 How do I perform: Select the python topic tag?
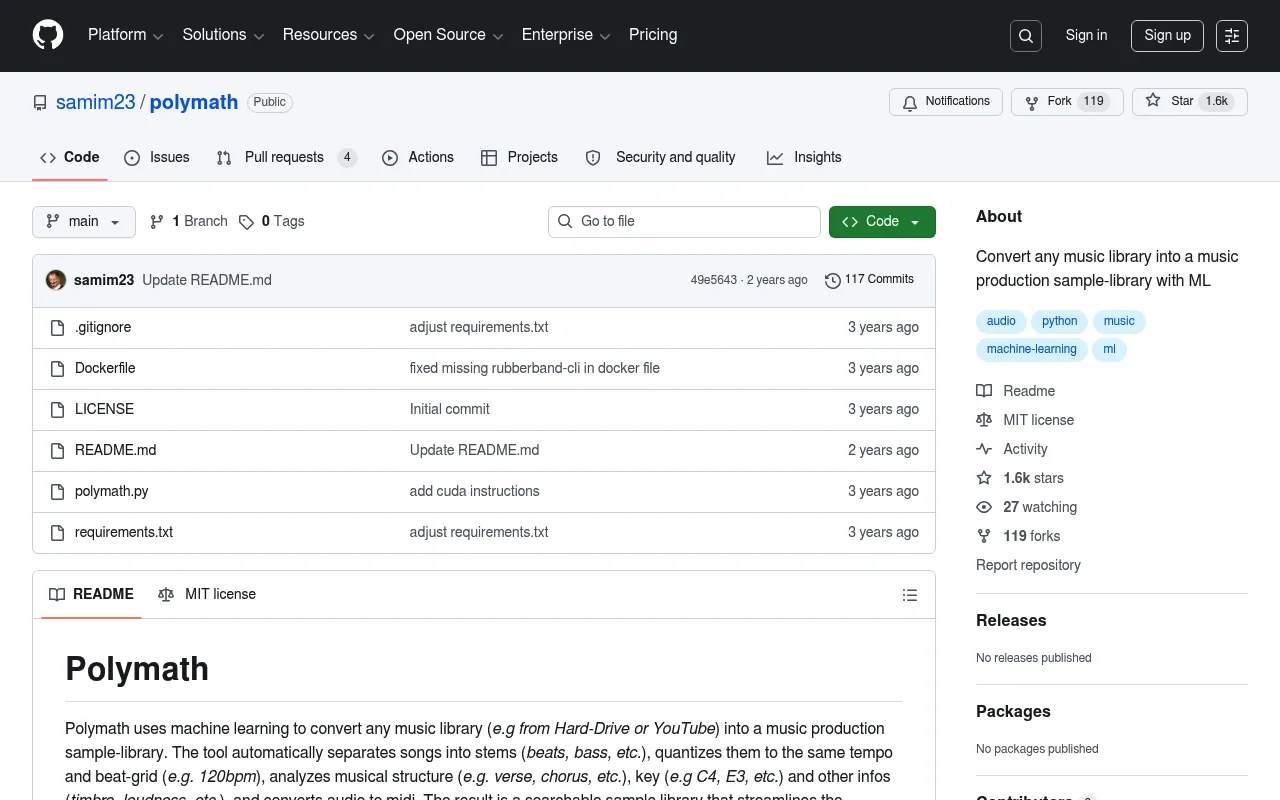pos(1060,321)
